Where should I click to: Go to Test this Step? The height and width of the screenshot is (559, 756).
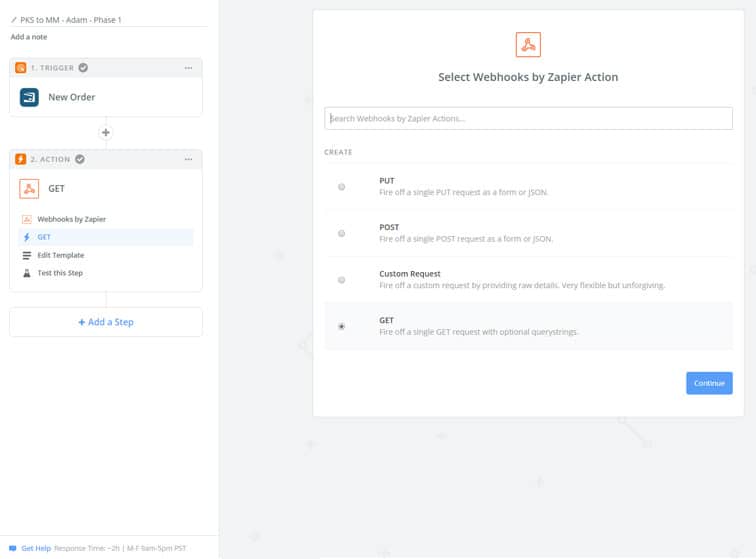pos(60,273)
